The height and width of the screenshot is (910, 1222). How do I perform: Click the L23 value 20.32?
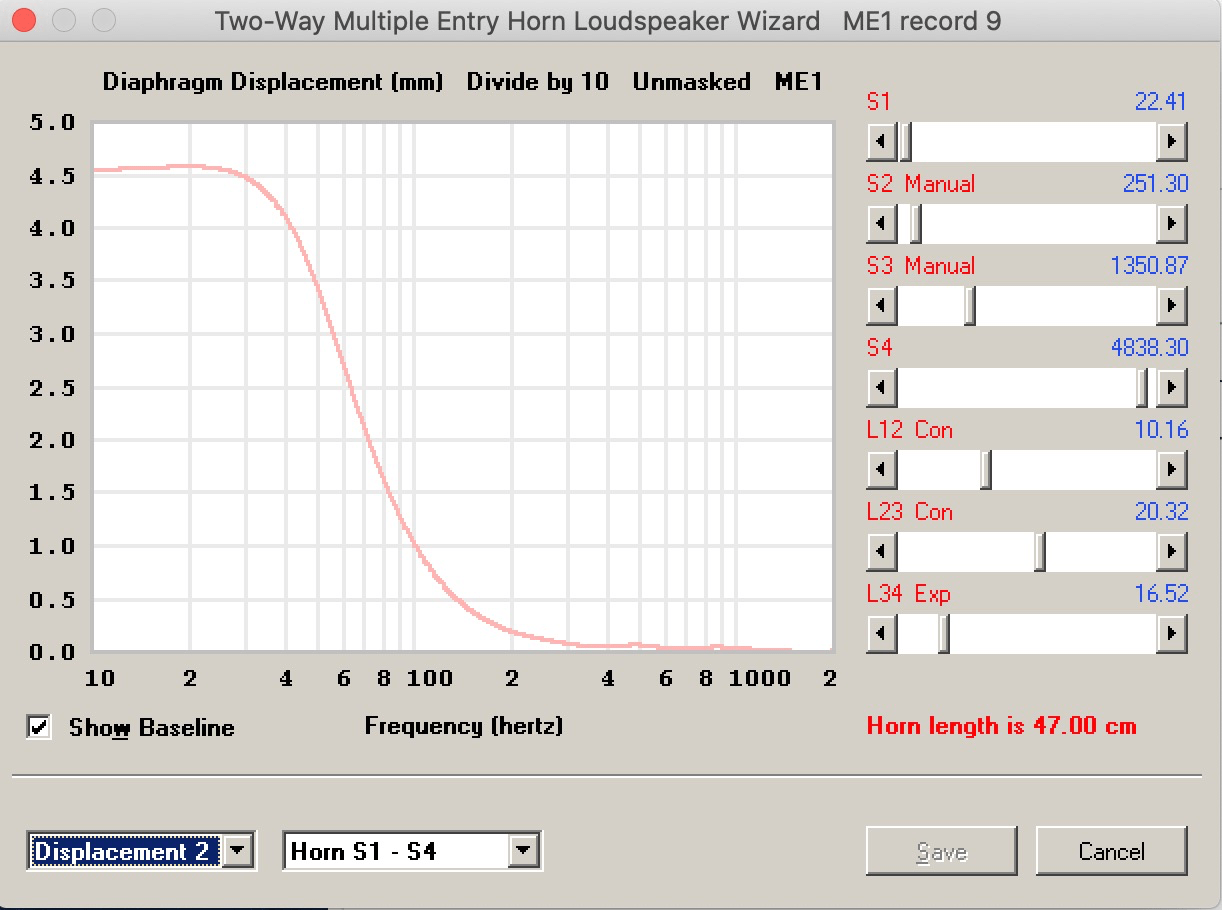[x=1161, y=512]
